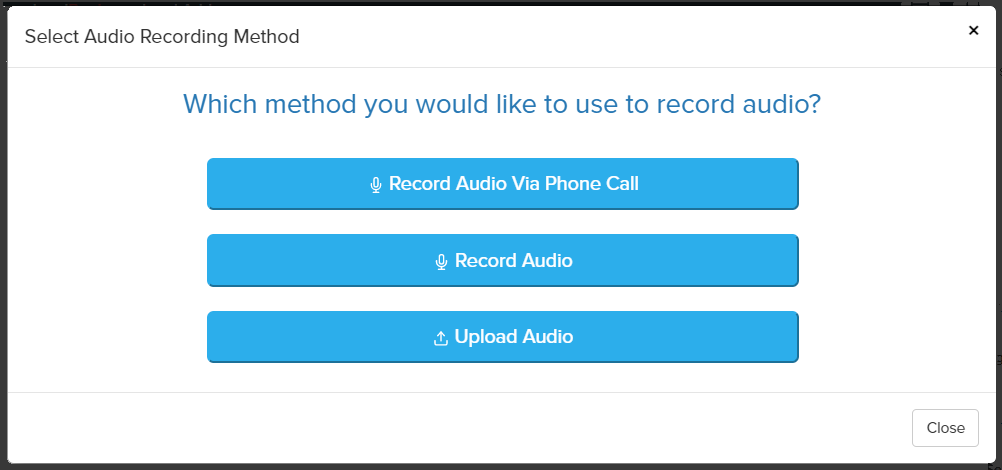This screenshot has width=1002, height=470.
Task: Click the words 'record audio?' in the heading
Action: tap(738, 104)
